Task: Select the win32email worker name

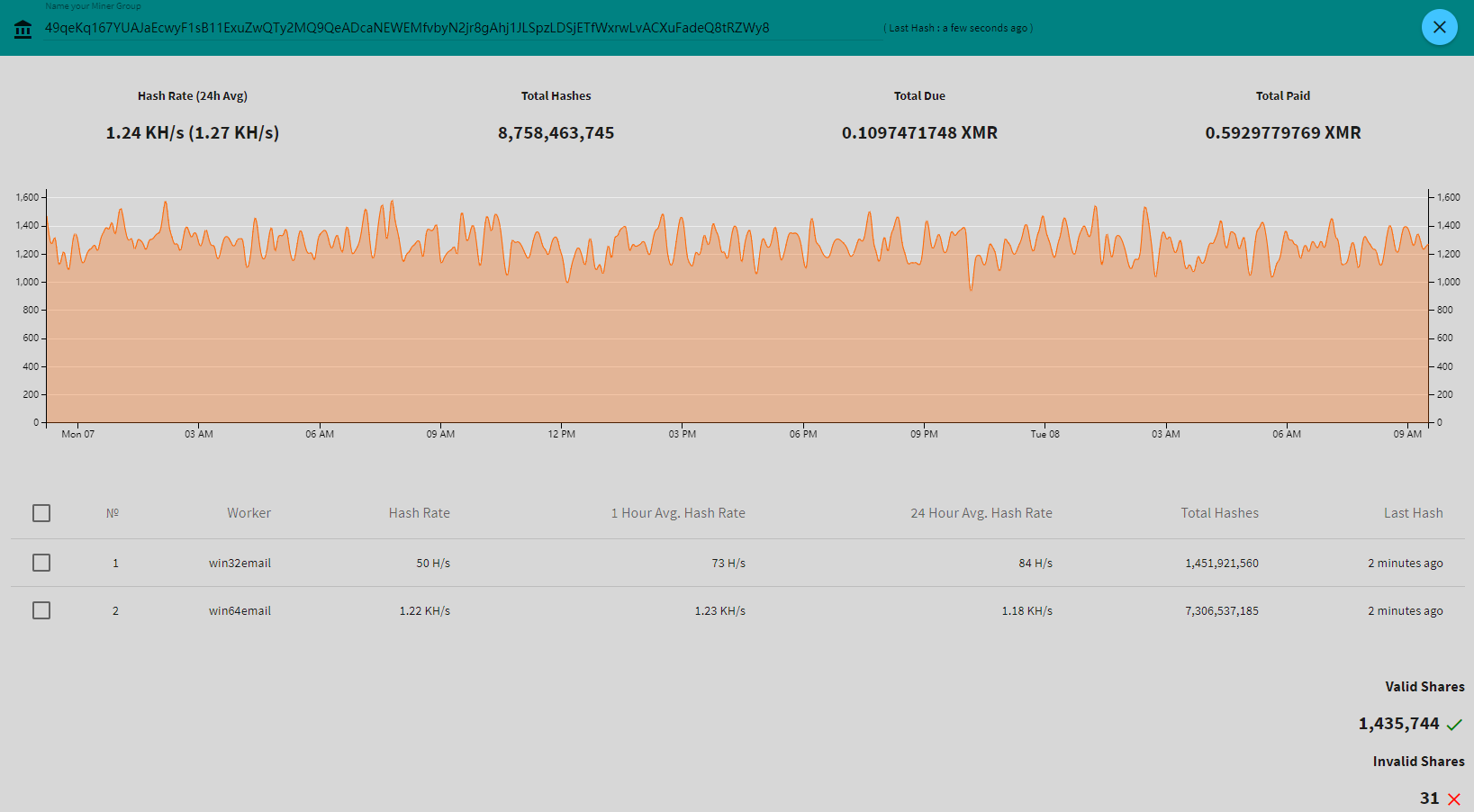Action: tap(240, 564)
